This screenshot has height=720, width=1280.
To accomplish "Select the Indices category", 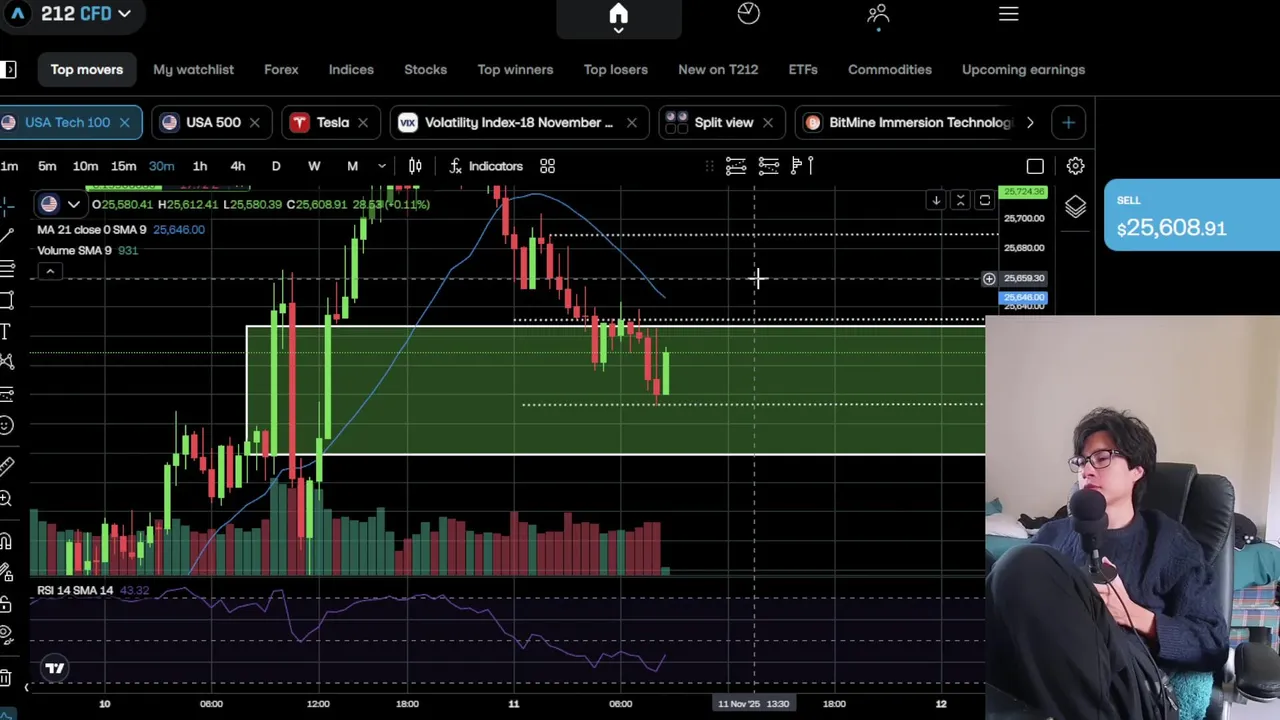I will pyautogui.click(x=351, y=70).
